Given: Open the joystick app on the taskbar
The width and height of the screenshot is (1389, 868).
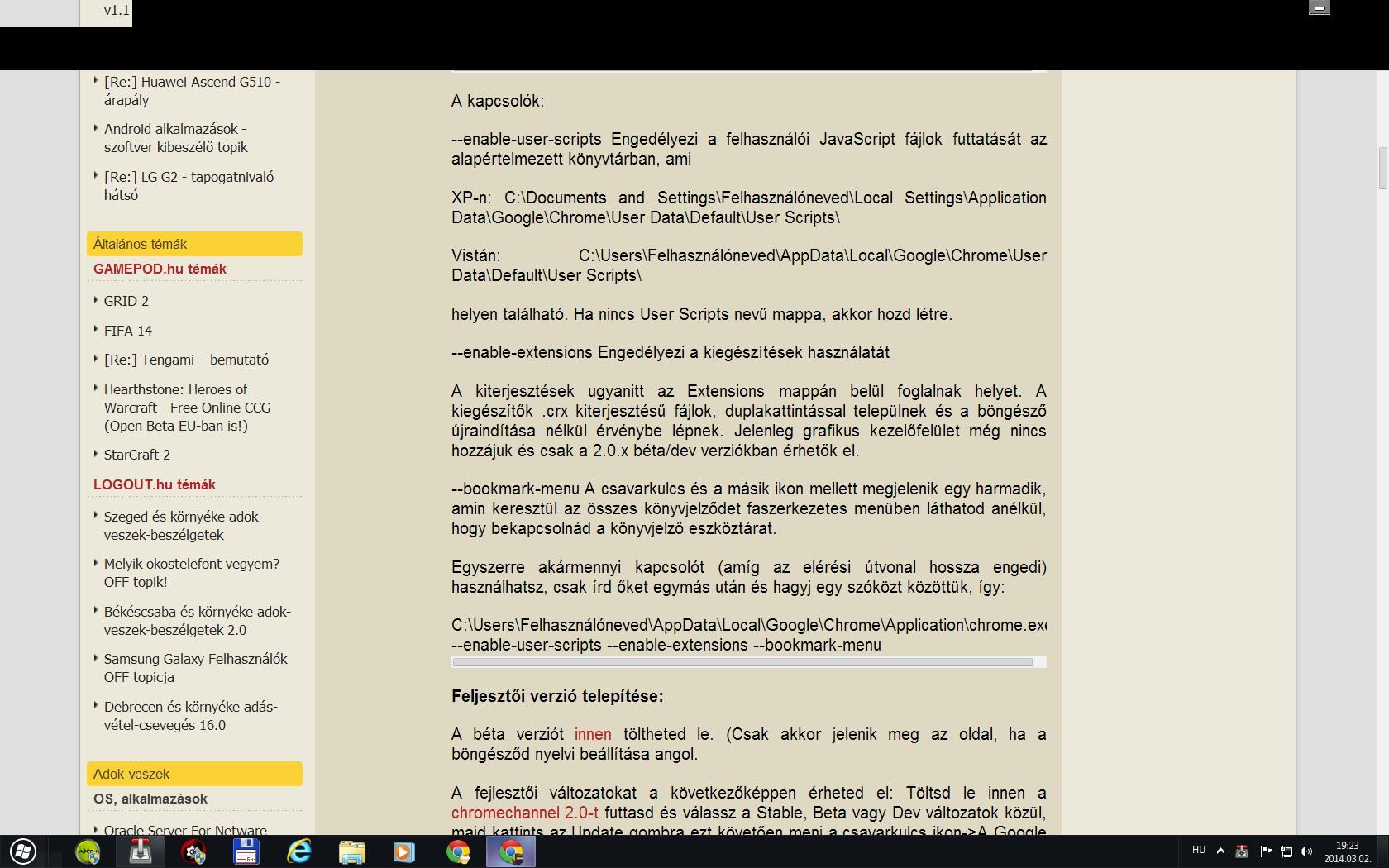Looking at the screenshot, I should (x=141, y=851).
